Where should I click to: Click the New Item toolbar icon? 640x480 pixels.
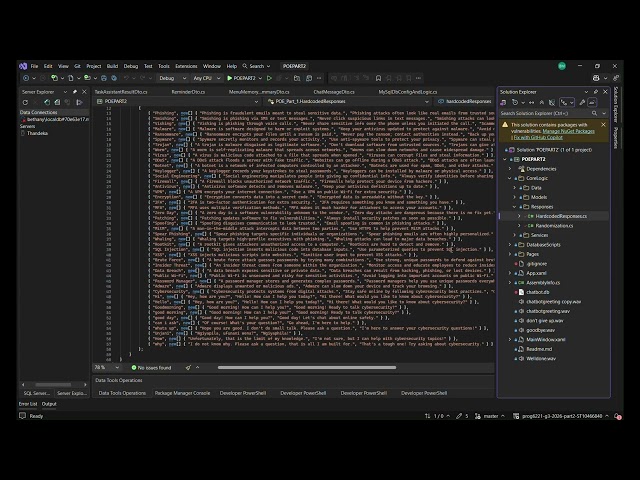pyautogui.click(x=54, y=78)
